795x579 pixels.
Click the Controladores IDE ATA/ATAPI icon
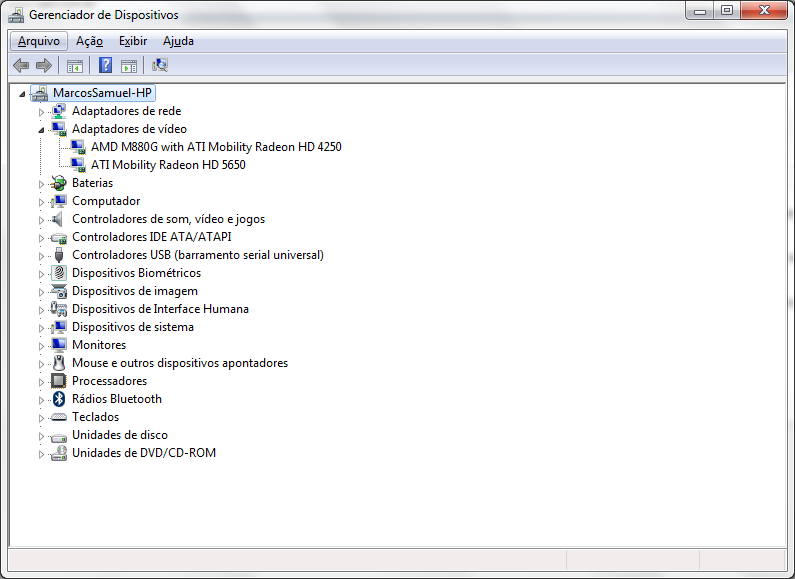click(59, 237)
